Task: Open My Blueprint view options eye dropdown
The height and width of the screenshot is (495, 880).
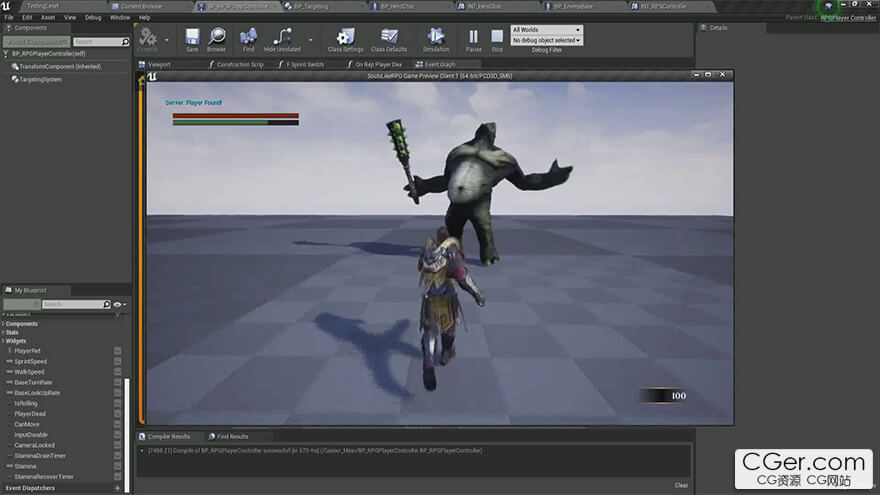Action: coord(120,304)
